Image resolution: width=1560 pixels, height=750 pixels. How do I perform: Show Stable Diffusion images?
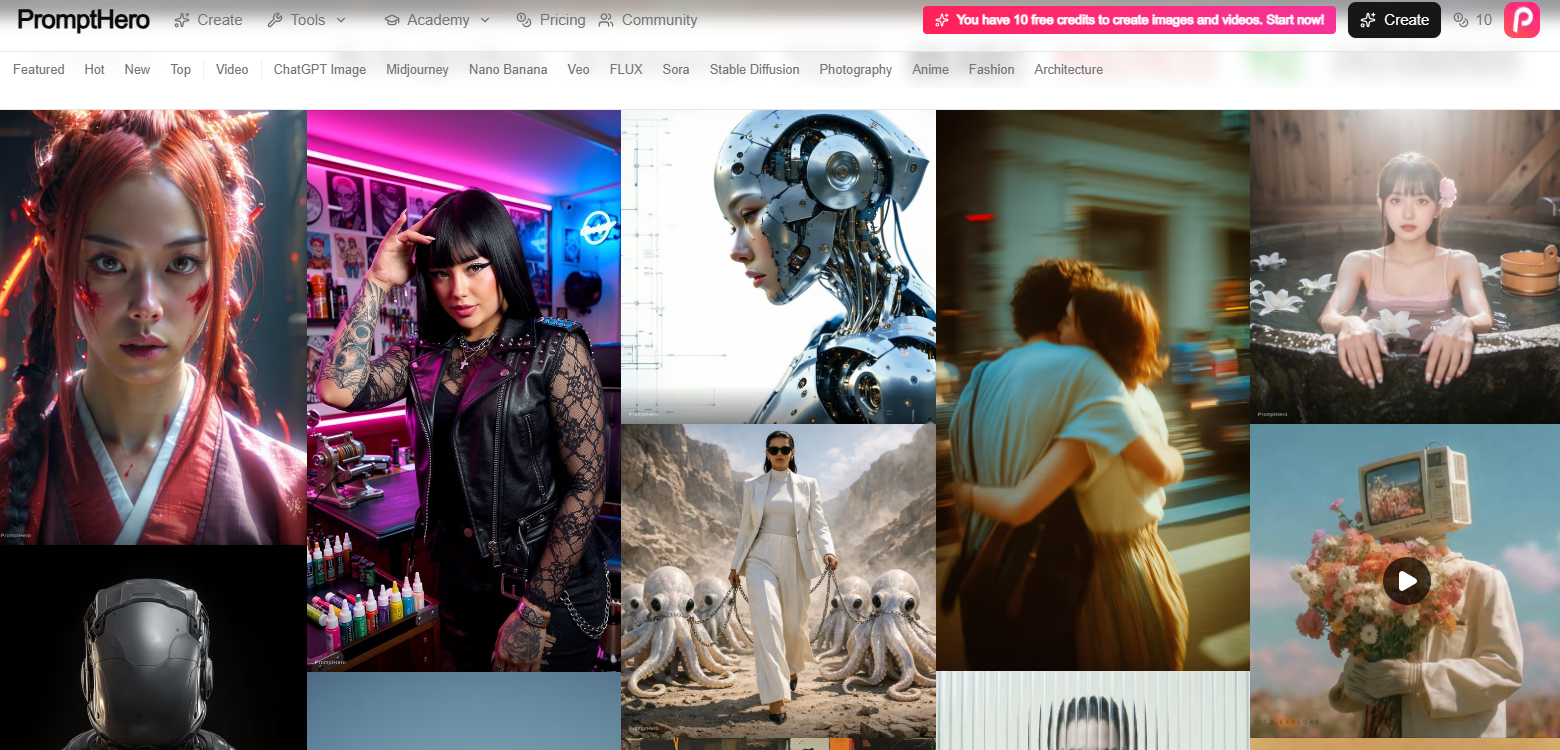click(x=754, y=69)
